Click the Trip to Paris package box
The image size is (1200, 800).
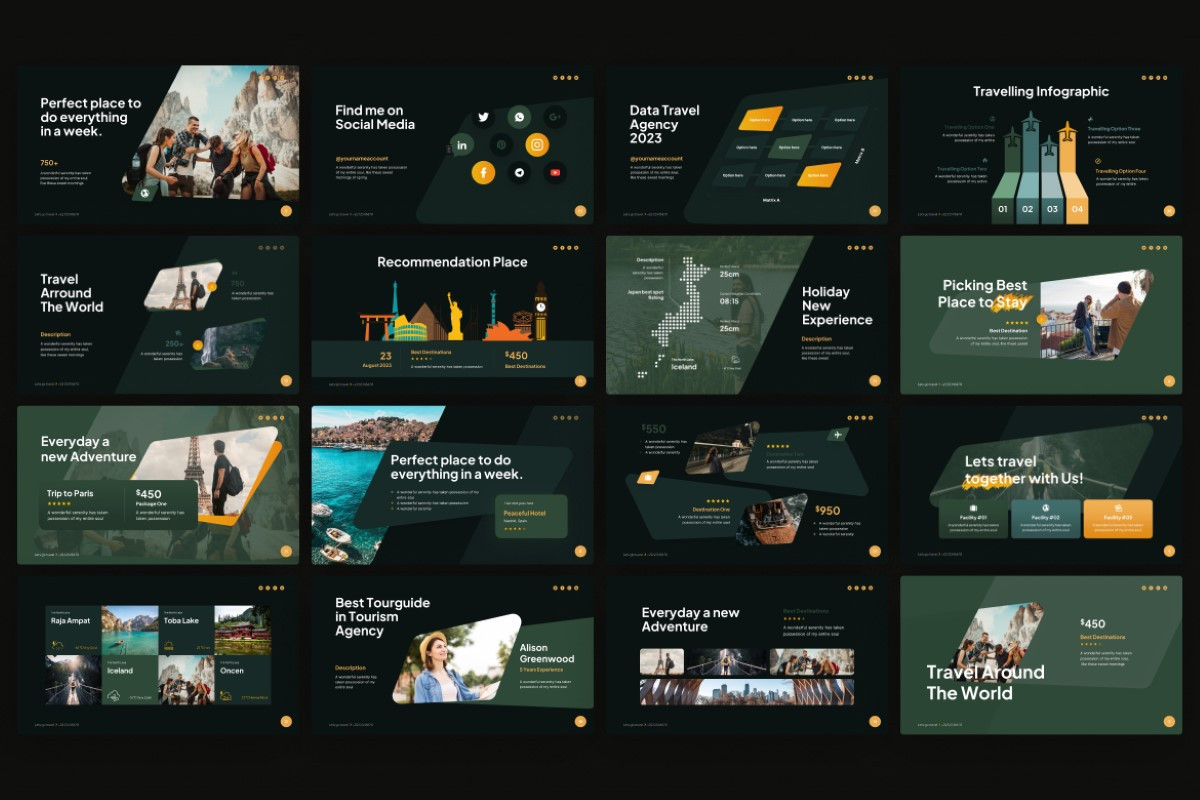tap(86, 506)
